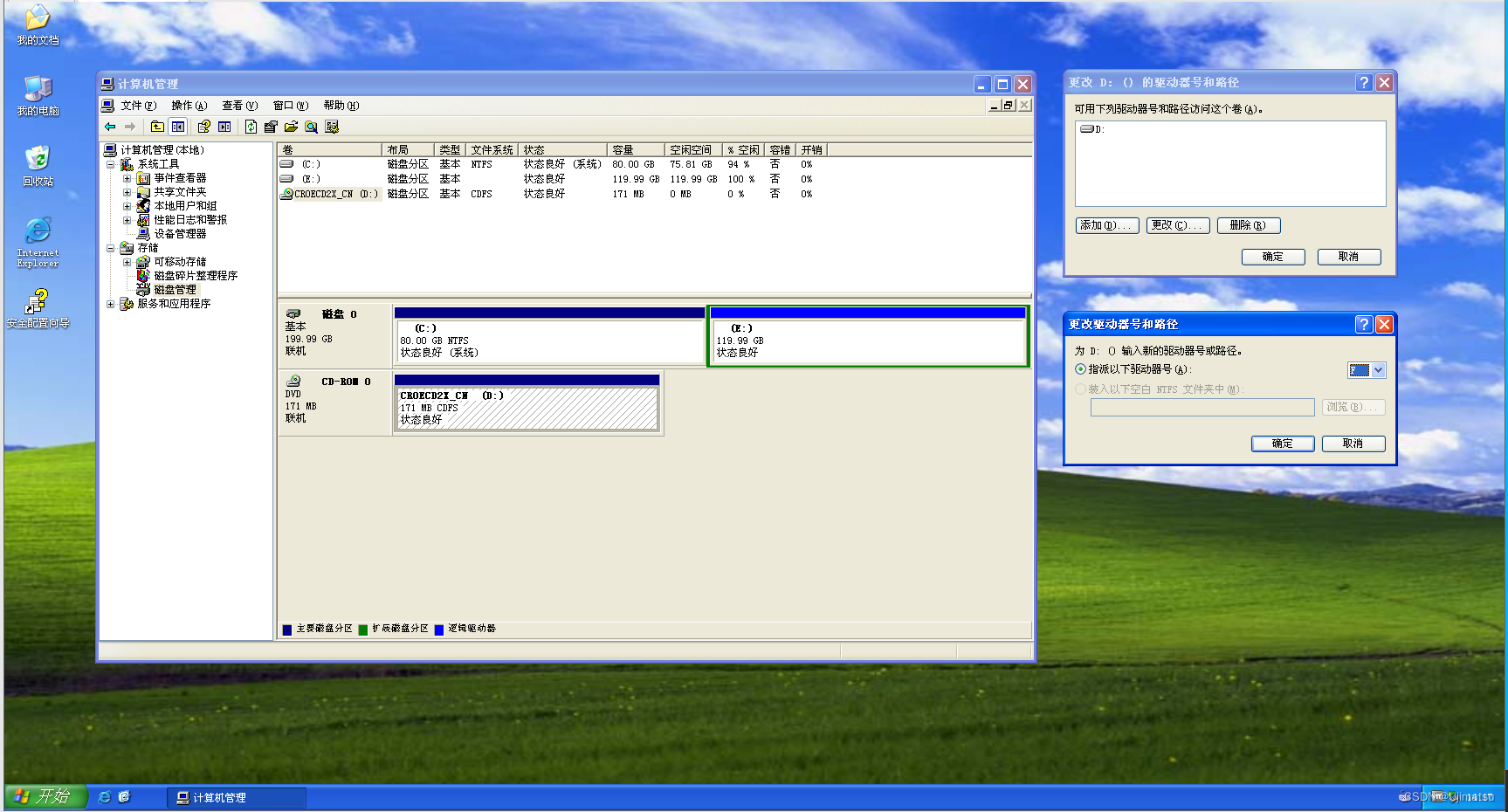Image resolution: width=1508 pixels, height=812 pixels.
Task: Open the drive letter dropdown
Action: coord(1379,370)
